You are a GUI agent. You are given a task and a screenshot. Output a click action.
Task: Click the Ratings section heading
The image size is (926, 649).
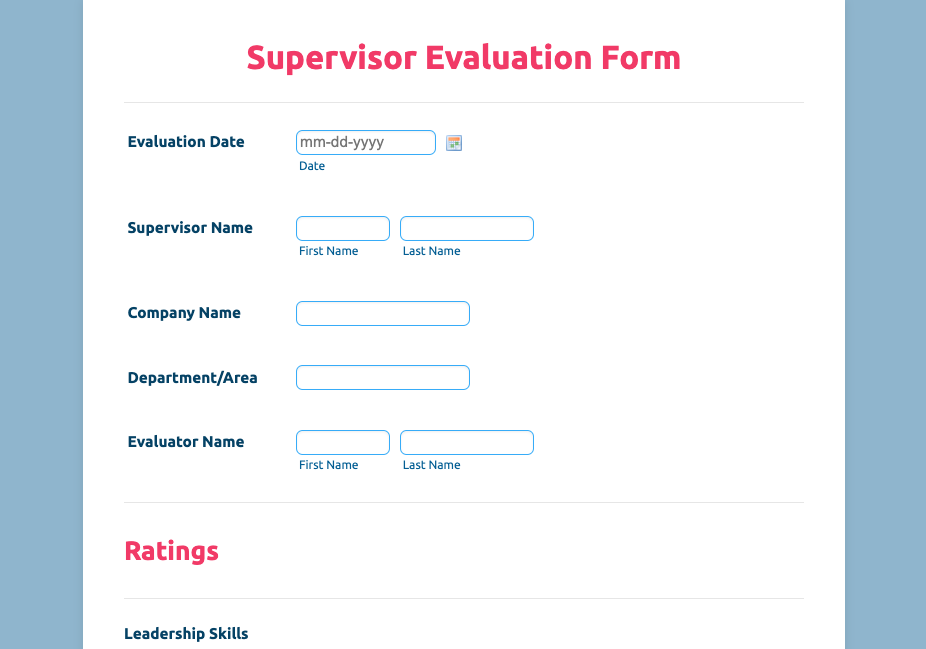point(171,551)
